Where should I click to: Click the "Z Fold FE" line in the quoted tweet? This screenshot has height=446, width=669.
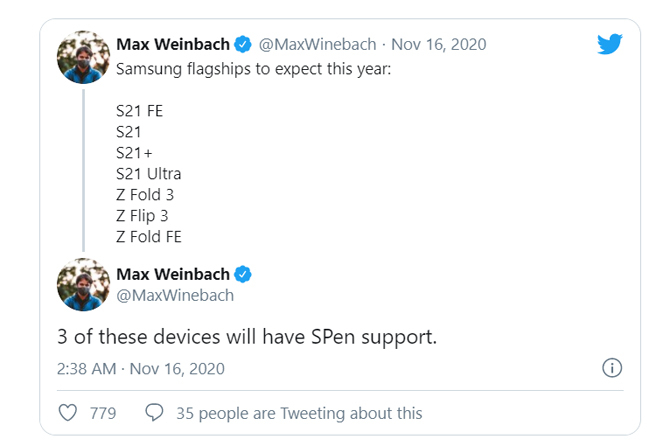tap(148, 236)
